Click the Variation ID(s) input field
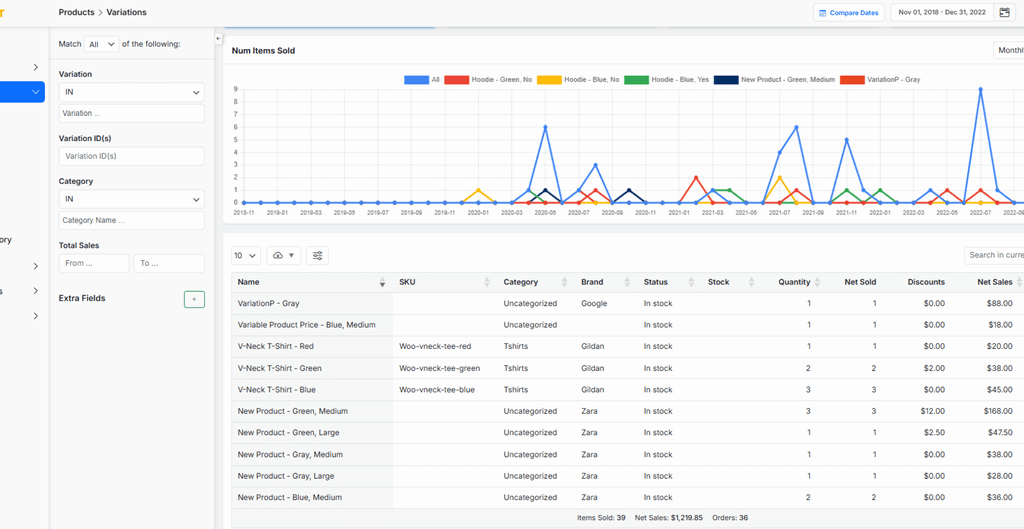This screenshot has width=1024, height=529. click(x=131, y=156)
